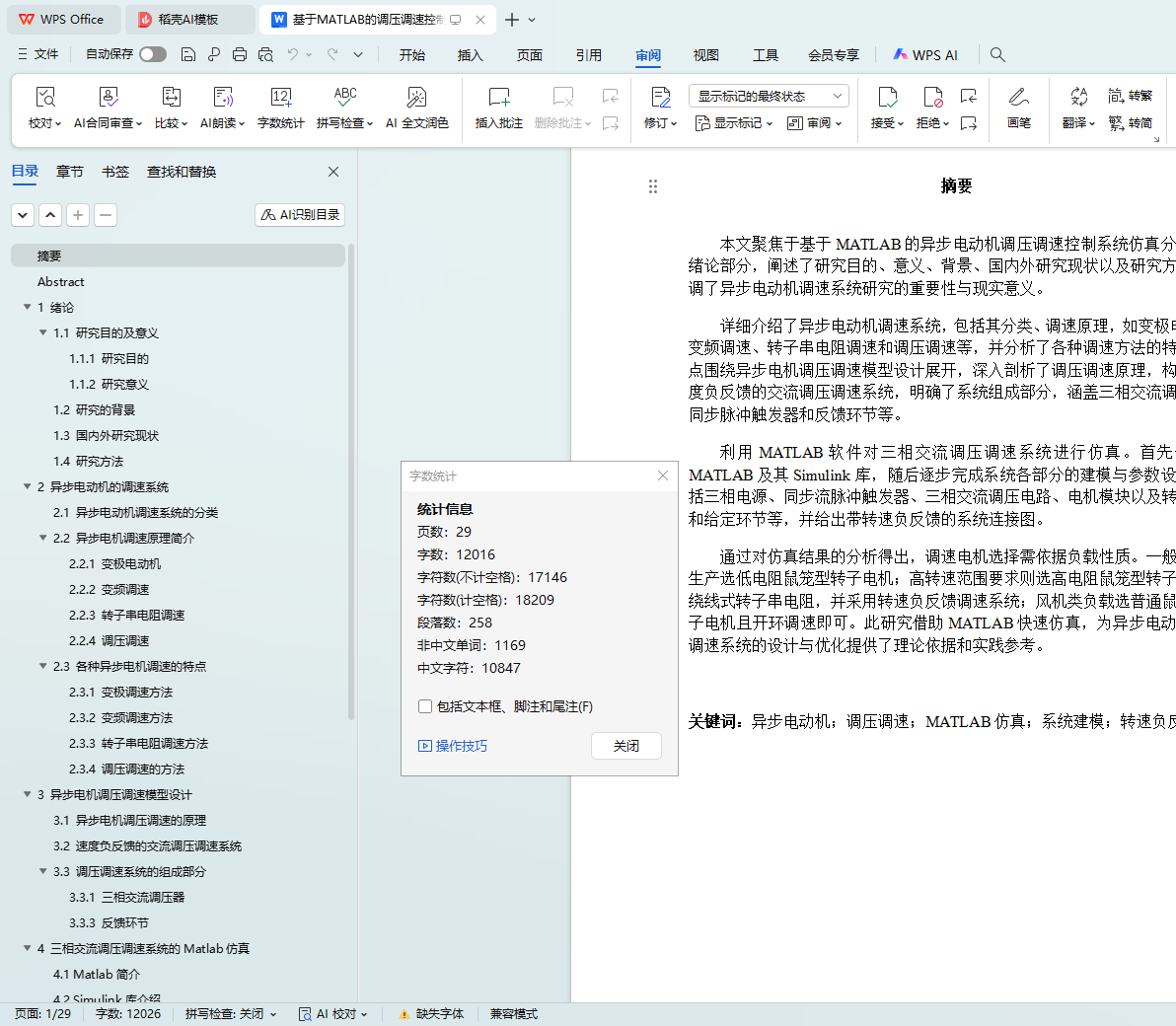Collapse the 2.2 异步电机调速原理简介 tree node
Viewport: 1176px width, 1026px height.
pyautogui.click(x=43, y=539)
